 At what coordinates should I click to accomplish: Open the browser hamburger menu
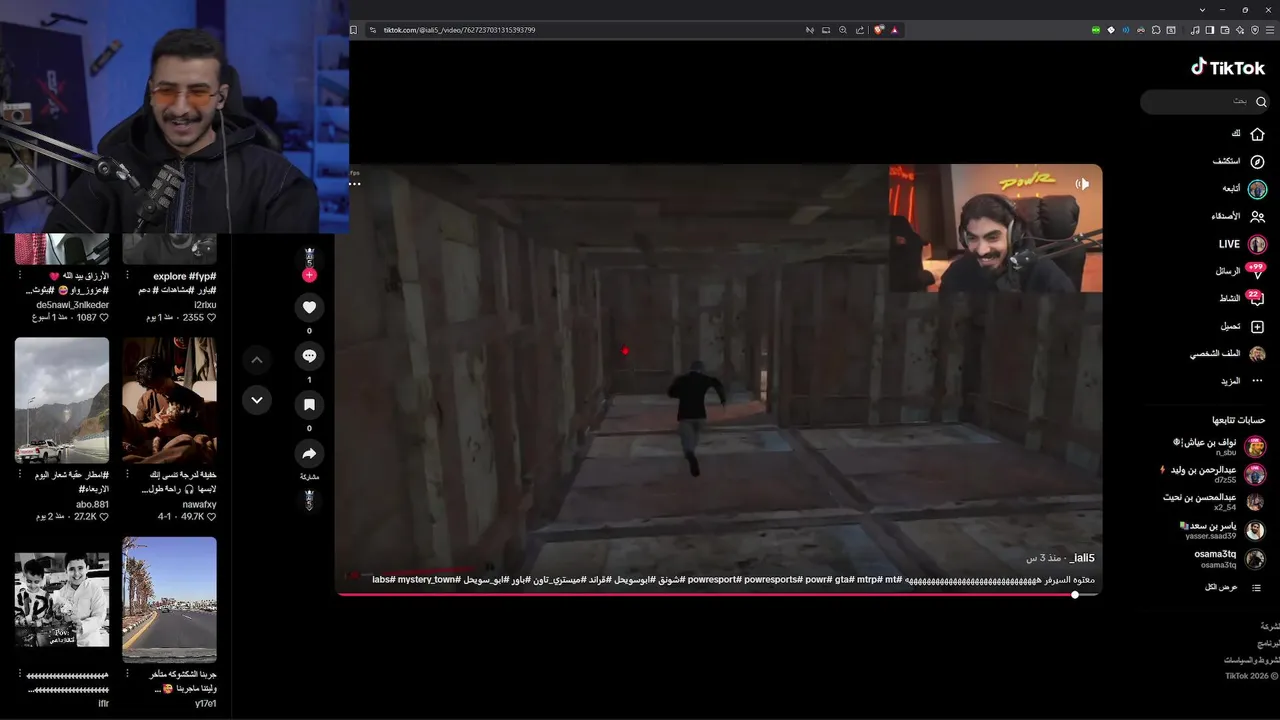pos(1270,30)
